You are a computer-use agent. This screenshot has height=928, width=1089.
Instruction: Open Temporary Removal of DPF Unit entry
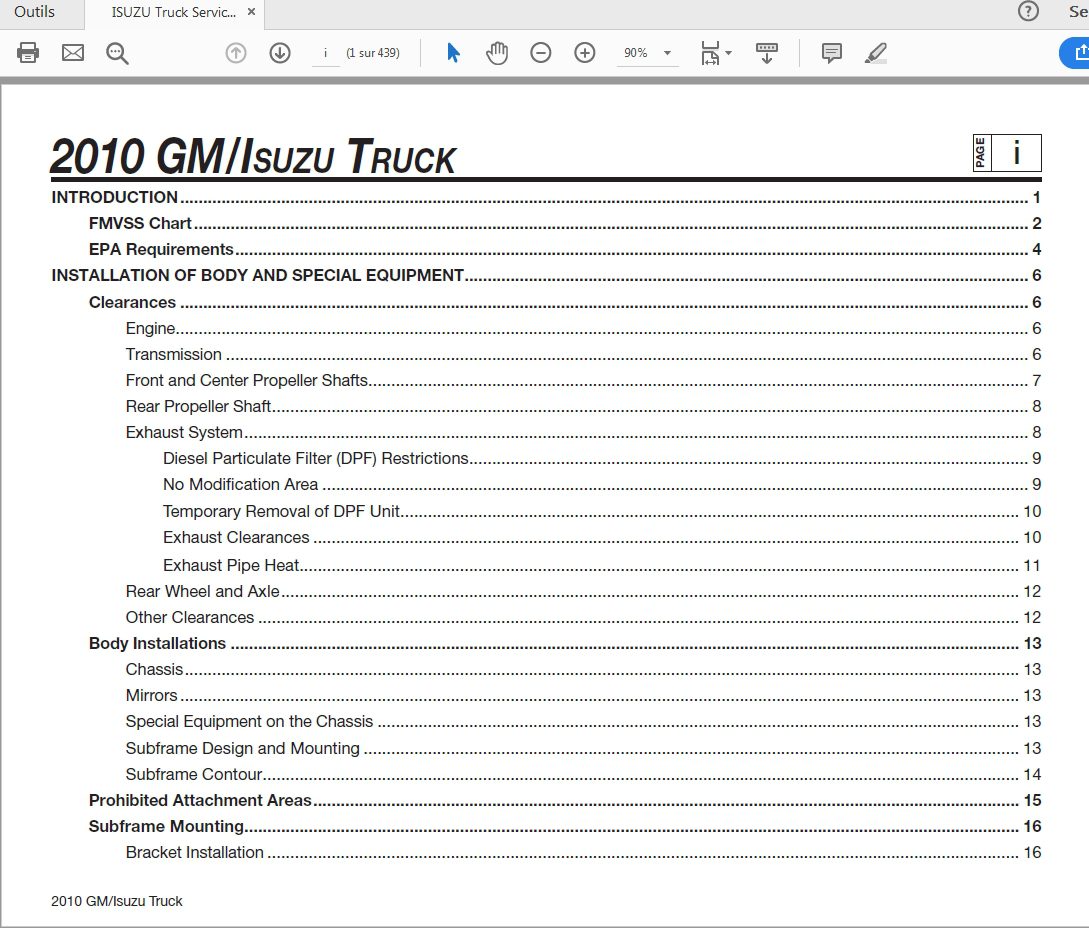(602, 511)
